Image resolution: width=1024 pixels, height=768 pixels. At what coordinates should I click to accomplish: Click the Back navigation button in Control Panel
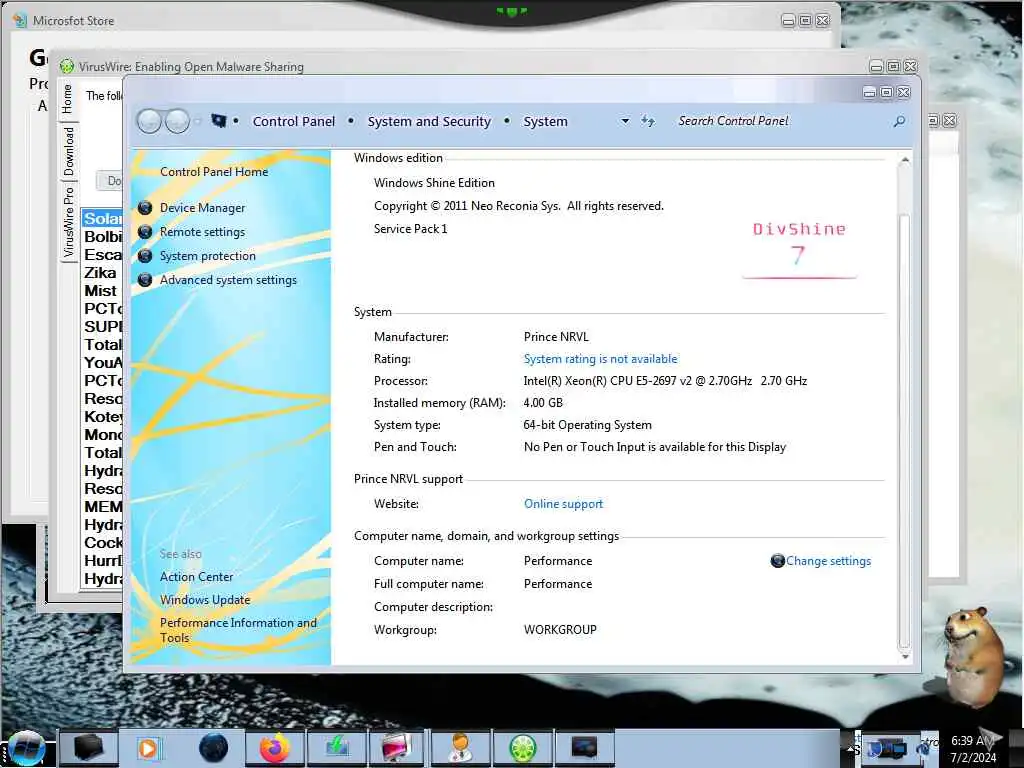[x=150, y=121]
